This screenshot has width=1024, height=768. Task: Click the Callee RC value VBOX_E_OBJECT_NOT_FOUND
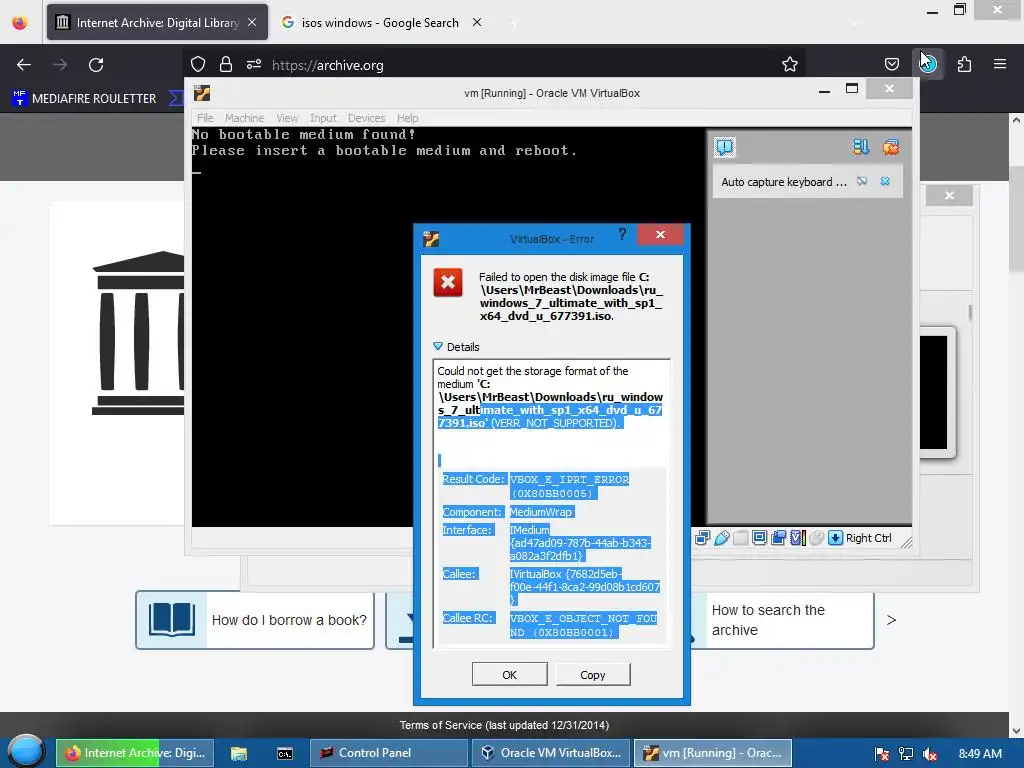coord(583,625)
